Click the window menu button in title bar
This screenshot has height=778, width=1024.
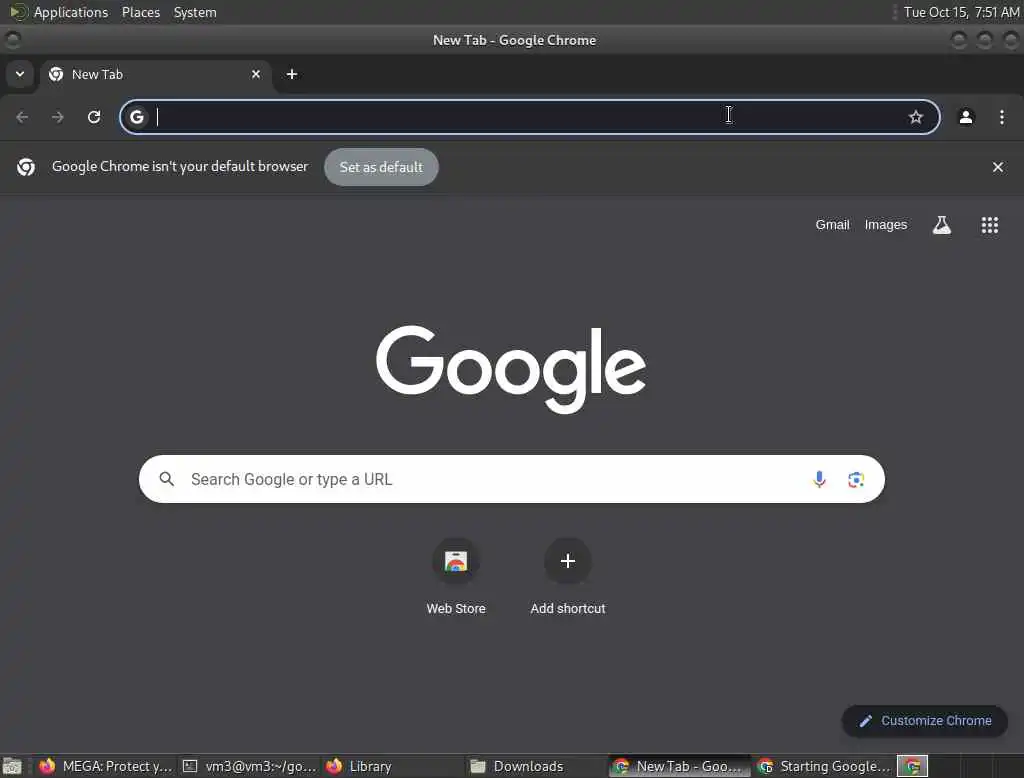click(x=12, y=41)
